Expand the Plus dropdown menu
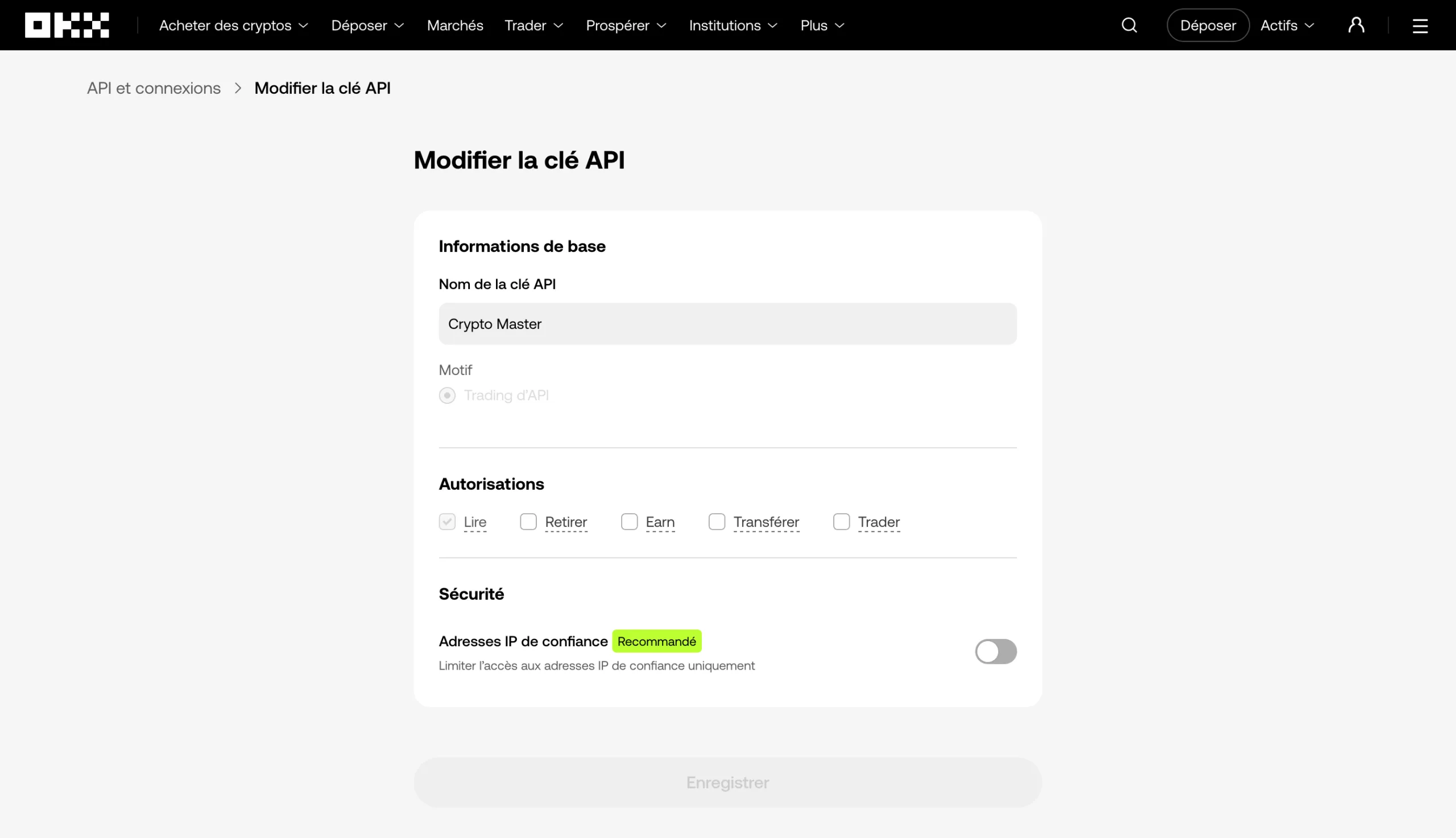The image size is (1456, 838). coord(822,26)
